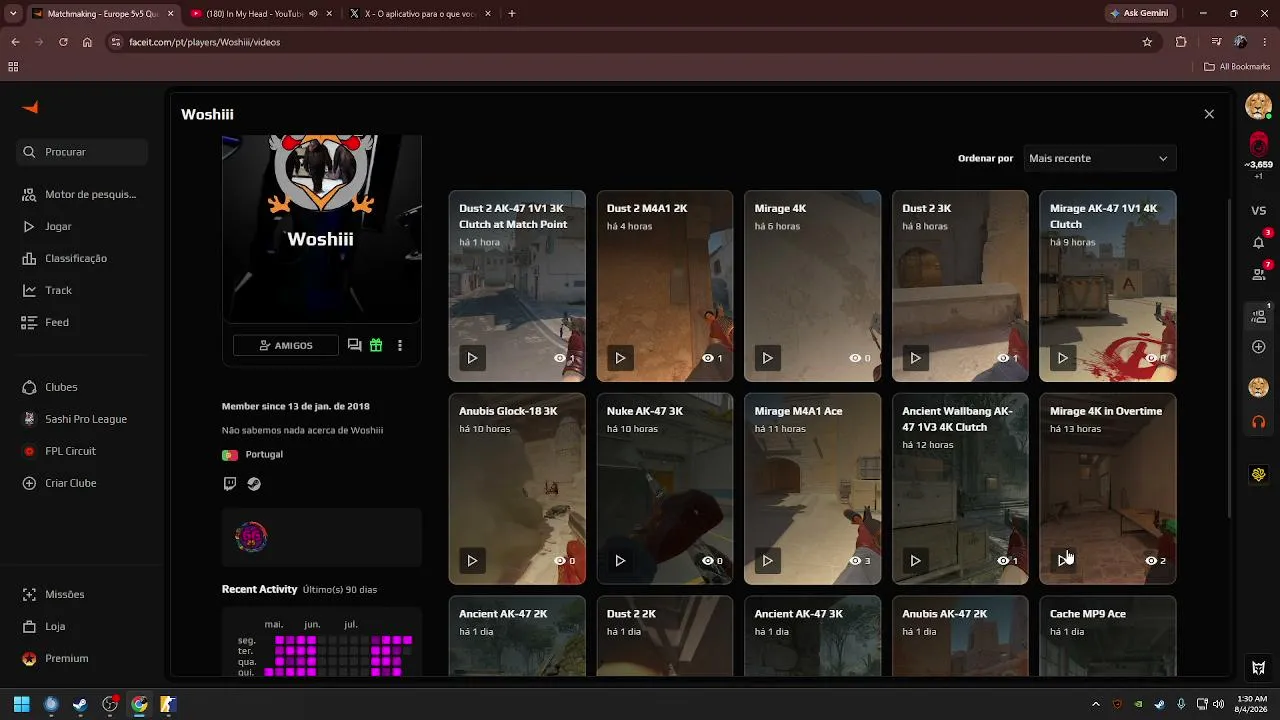Expand the Mais recente sort dropdown

point(1098,158)
